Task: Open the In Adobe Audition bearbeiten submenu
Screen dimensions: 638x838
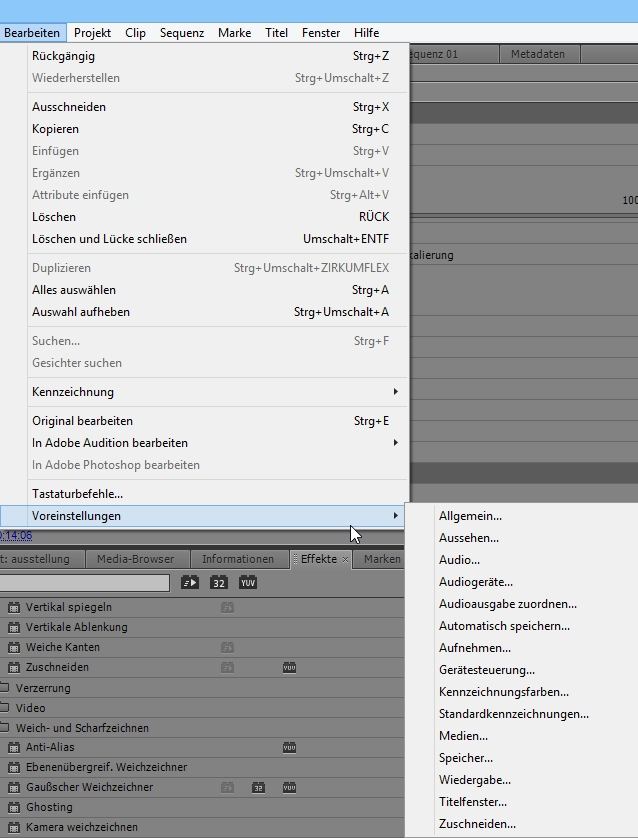Action: pyautogui.click(x=218, y=443)
